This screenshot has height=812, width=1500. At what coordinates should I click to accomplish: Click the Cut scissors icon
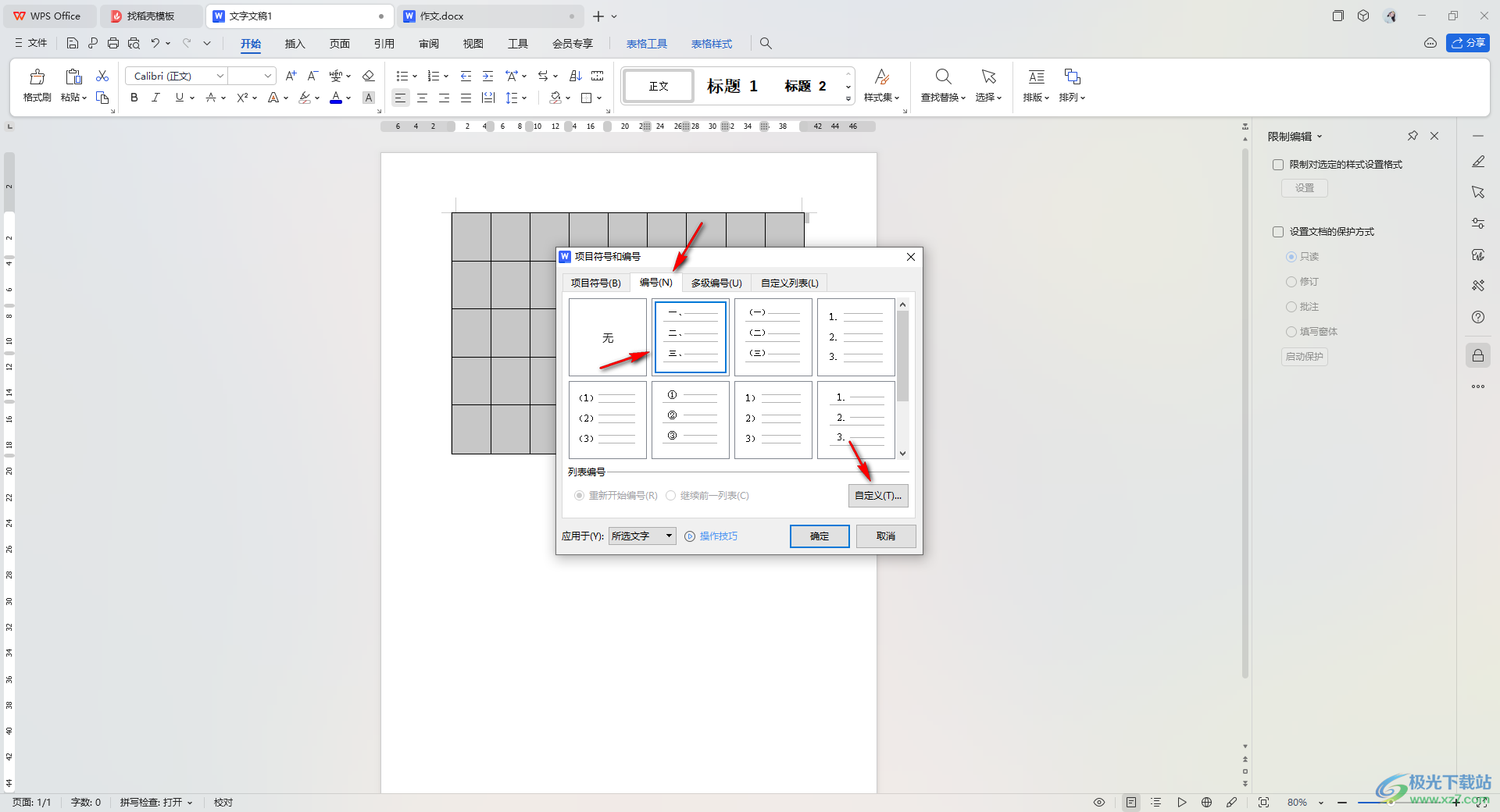(x=102, y=76)
